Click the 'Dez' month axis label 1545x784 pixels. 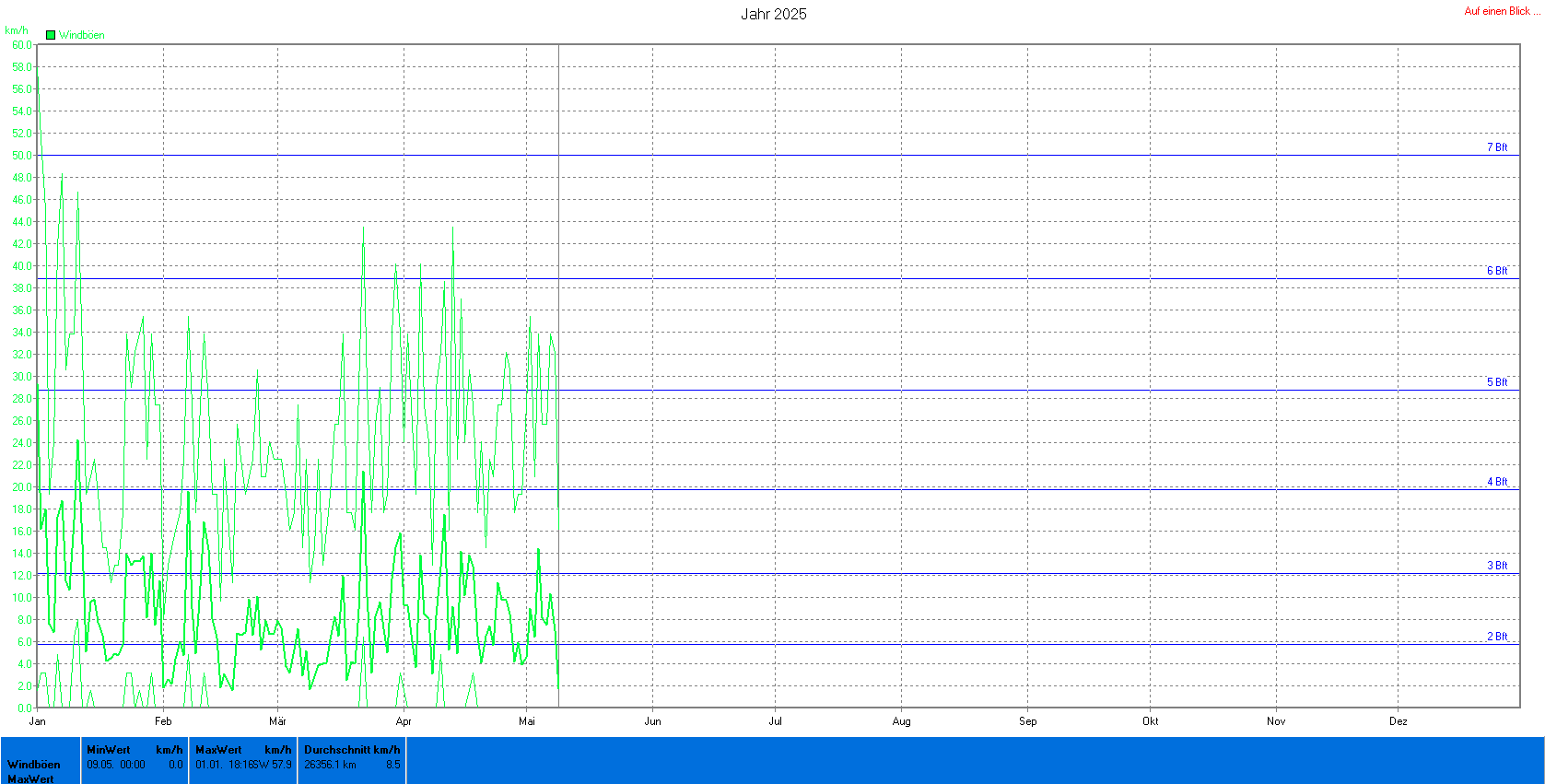tap(1398, 721)
